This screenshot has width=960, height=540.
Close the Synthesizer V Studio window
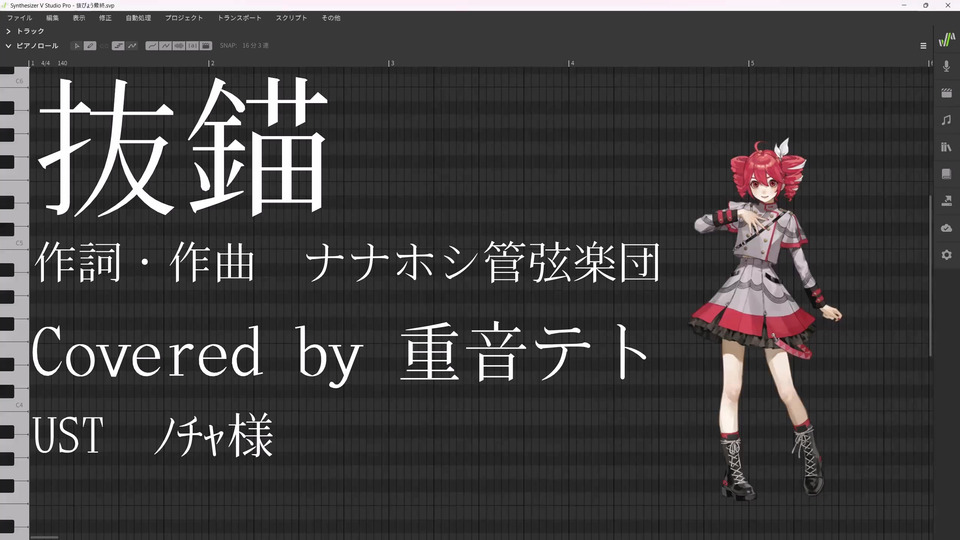[948, 6]
